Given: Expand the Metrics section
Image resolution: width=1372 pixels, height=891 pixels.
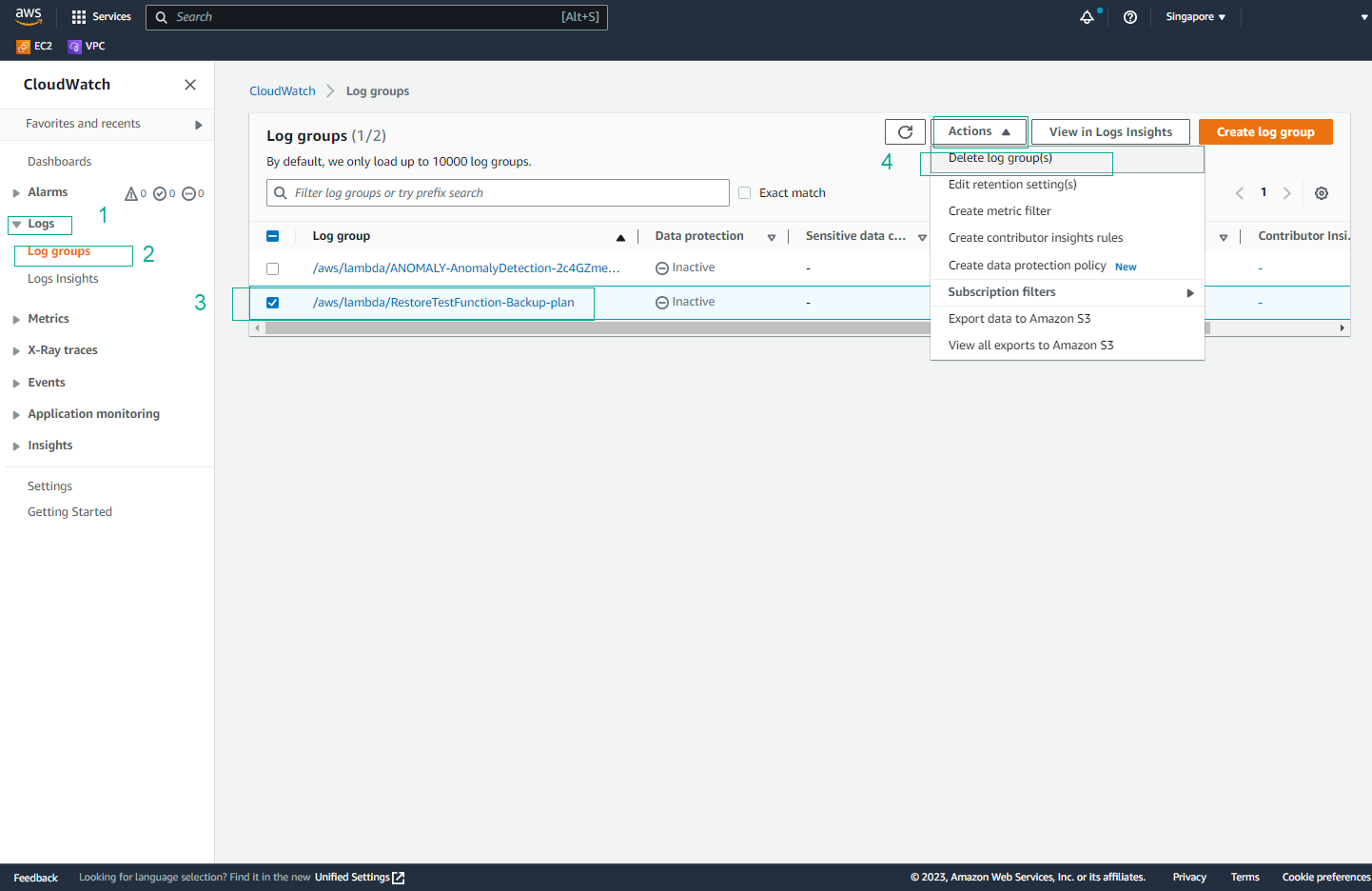Looking at the screenshot, I should [x=16, y=320].
